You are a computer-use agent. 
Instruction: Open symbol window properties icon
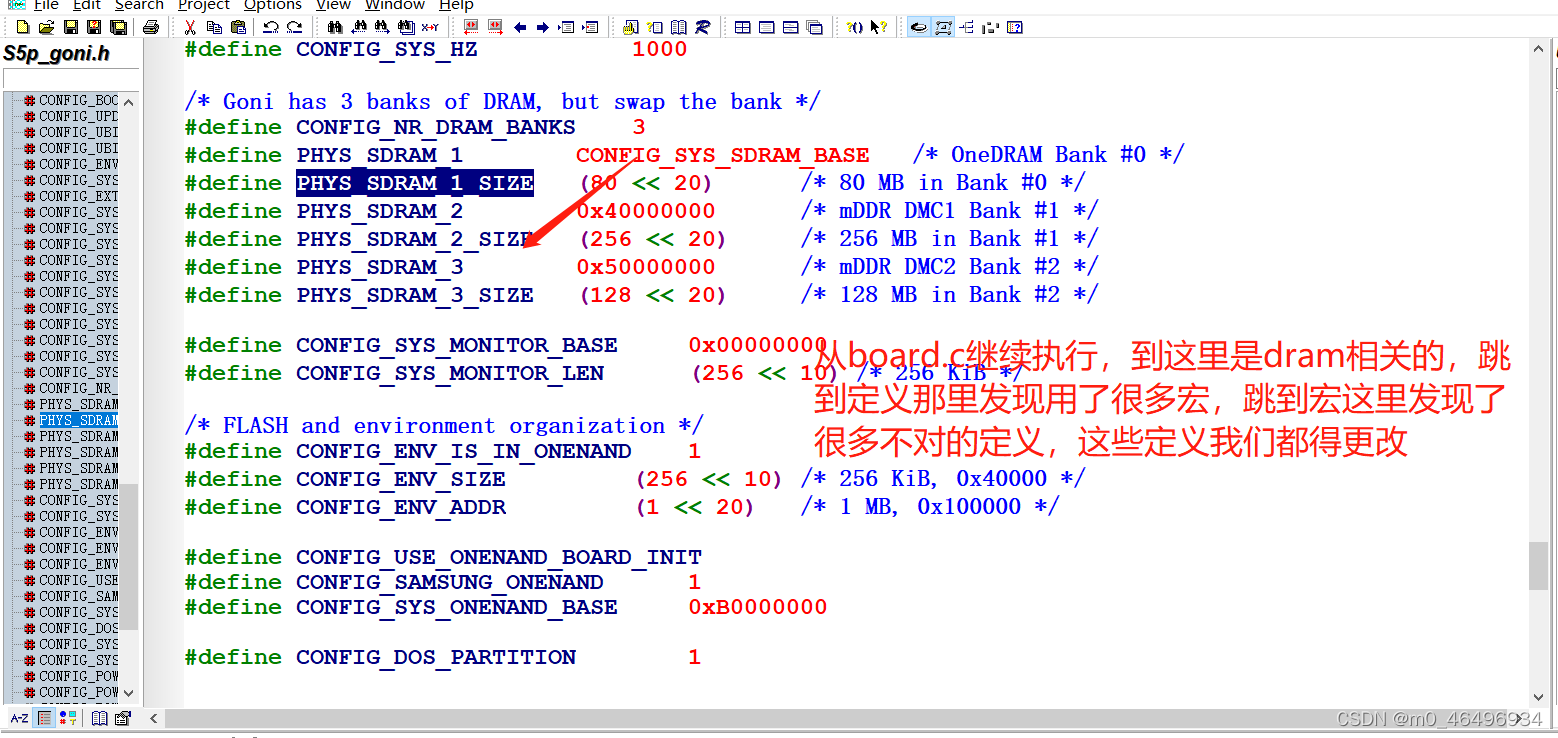pos(123,718)
